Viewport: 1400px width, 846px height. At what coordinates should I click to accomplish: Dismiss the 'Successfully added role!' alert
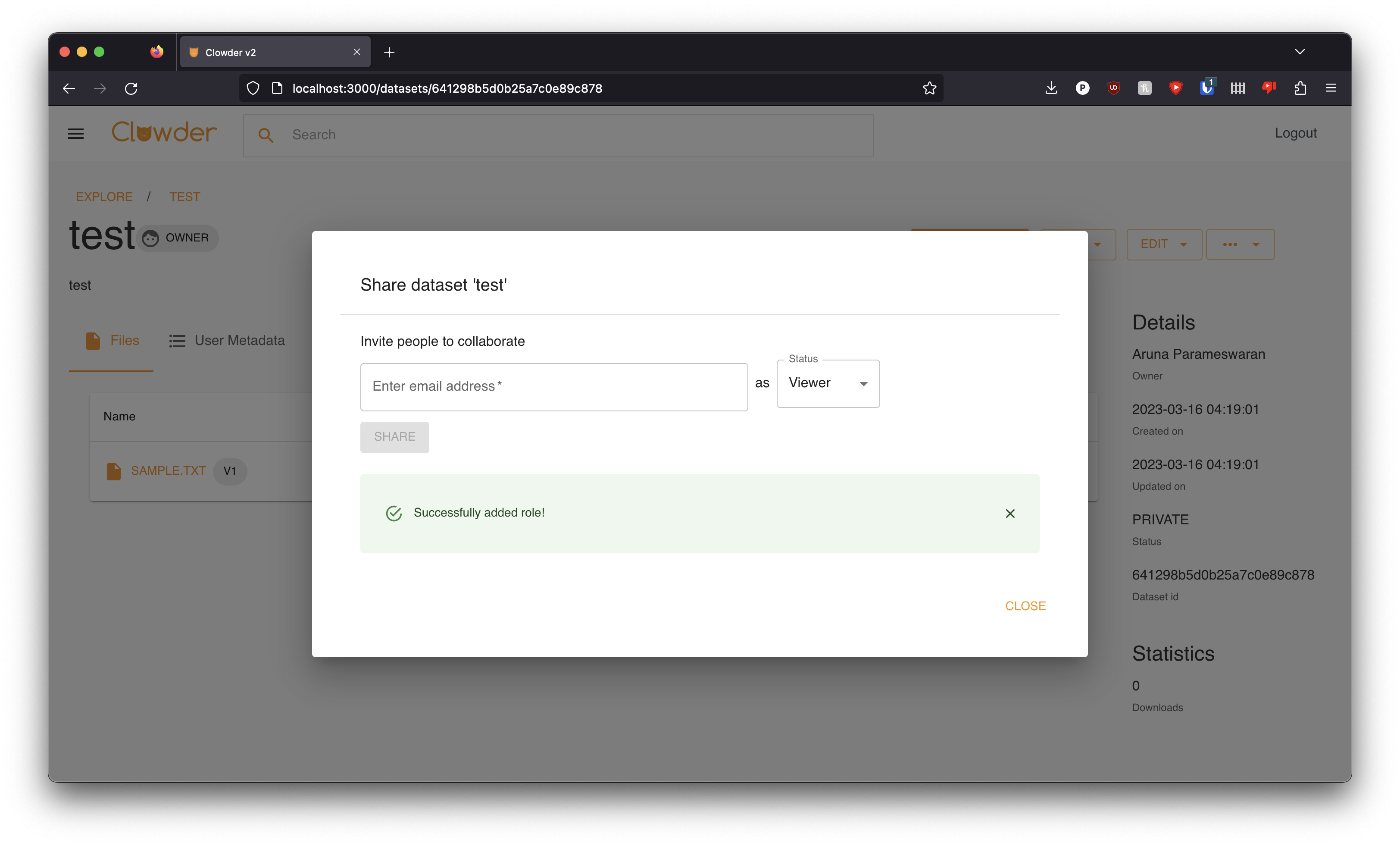pos(1009,514)
